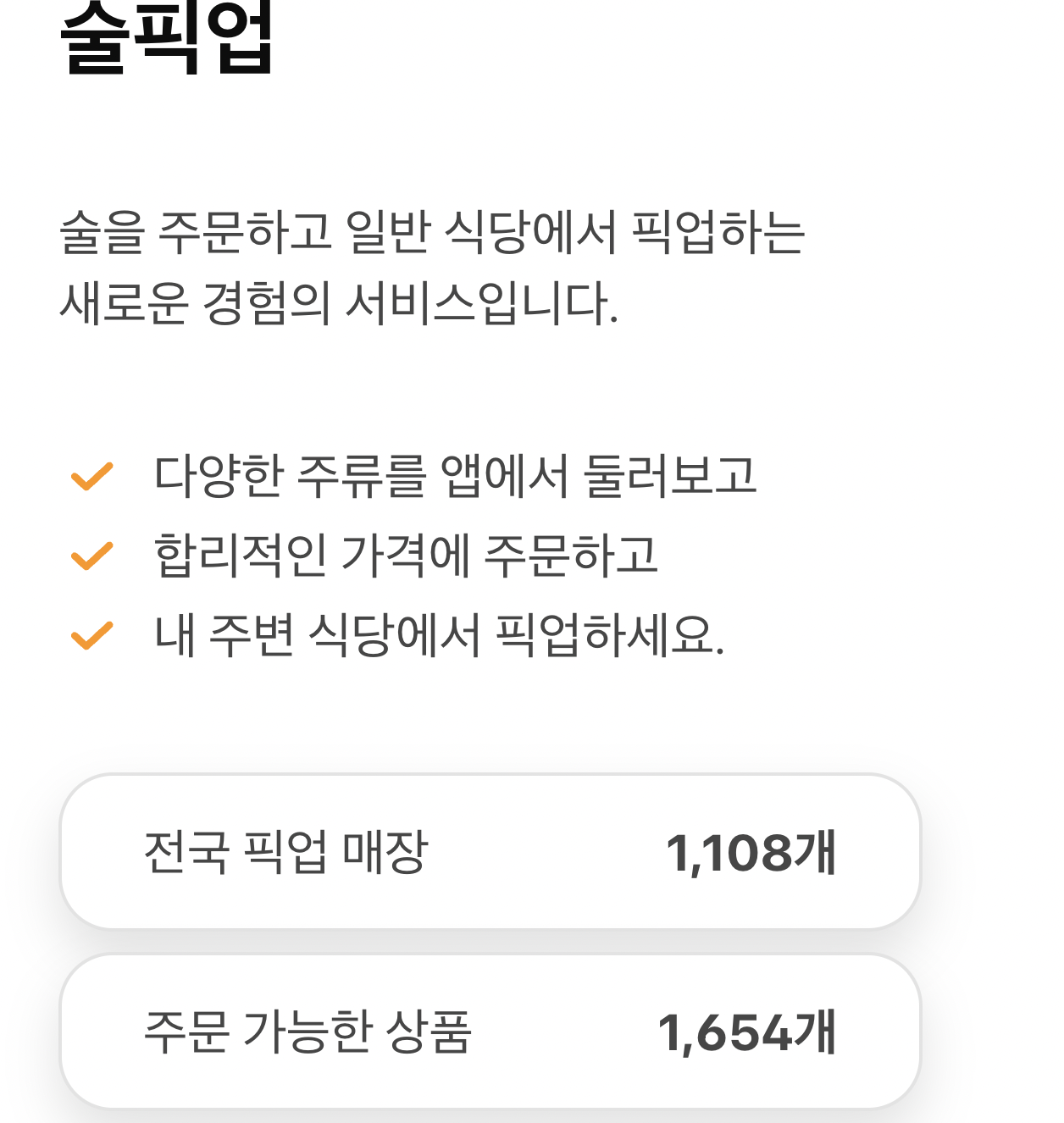Click the orange checkmark beside 내 주변 식당에서
This screenshot has height=1123, width=1064.
(x=91, y=636)
